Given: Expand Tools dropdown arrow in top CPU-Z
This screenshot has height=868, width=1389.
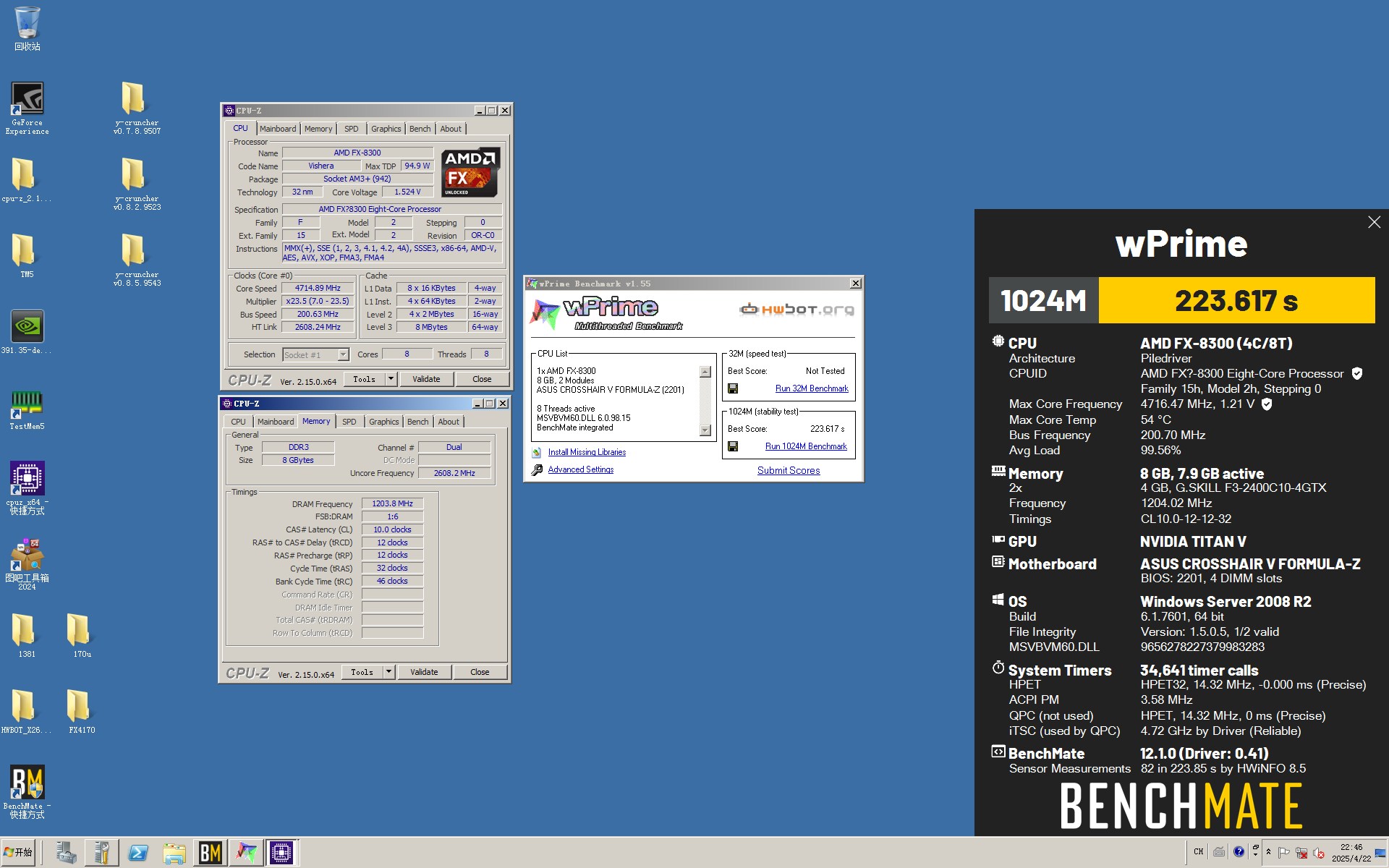Looking at the screenshot, I should coord(391,379).
